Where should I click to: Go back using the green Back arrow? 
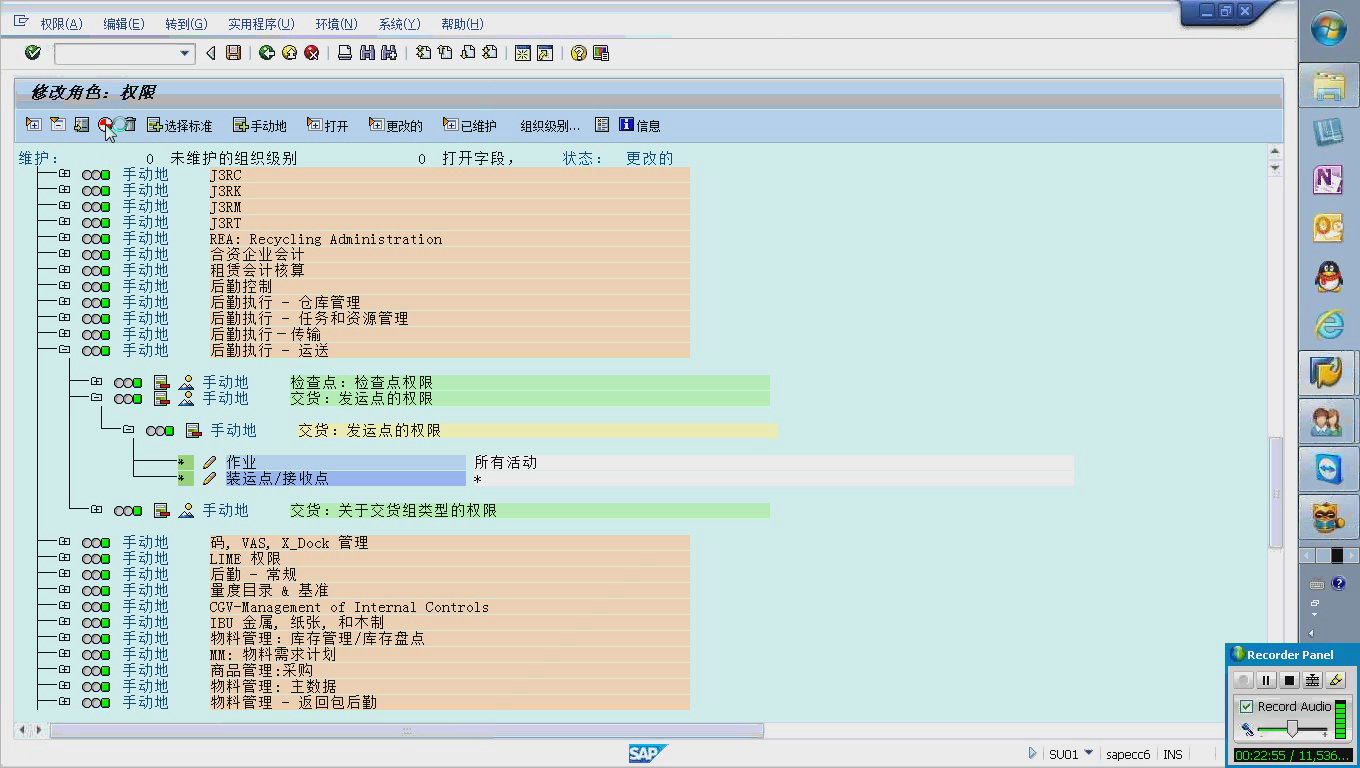267,53
